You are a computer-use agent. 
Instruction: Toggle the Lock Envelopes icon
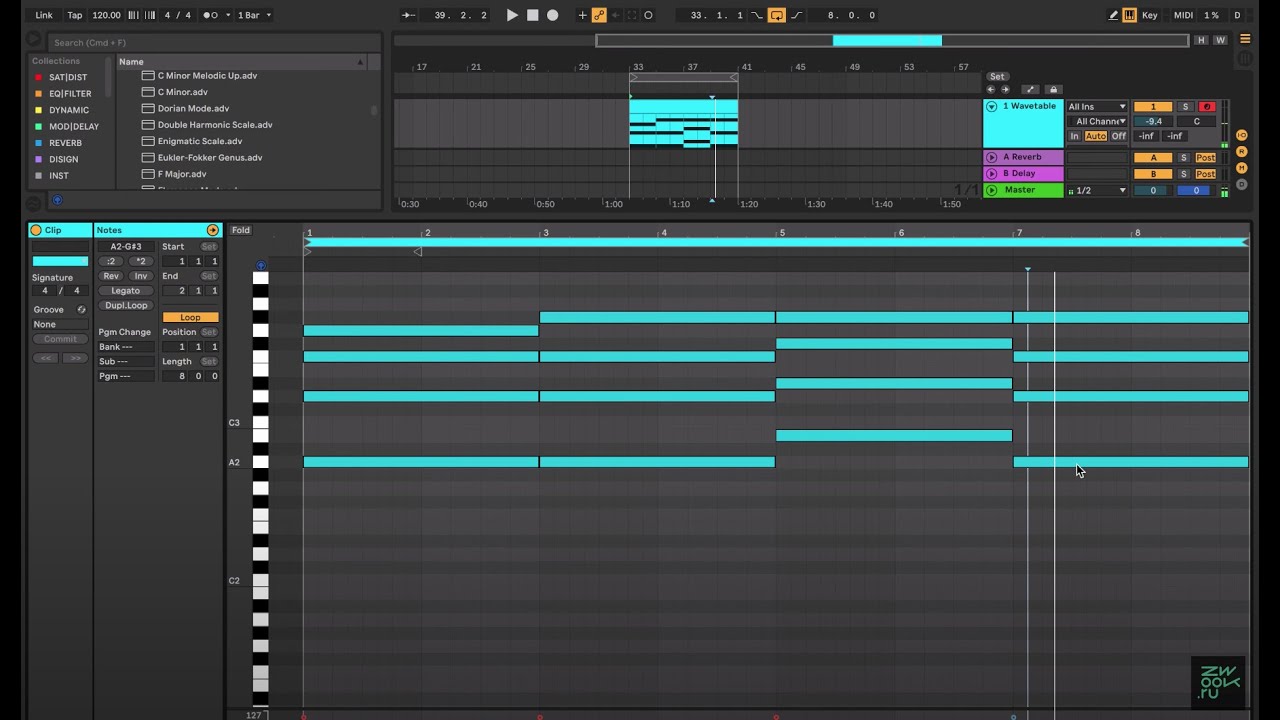(x=1053, y=89)
